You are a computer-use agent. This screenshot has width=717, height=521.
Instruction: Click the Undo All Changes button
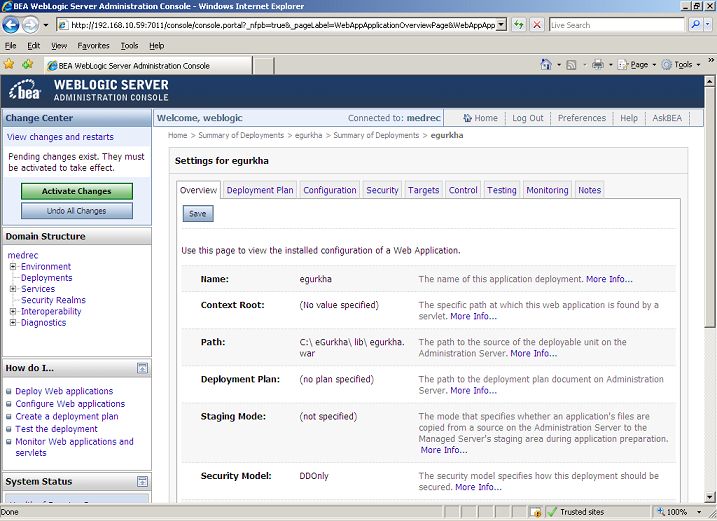tap(77, 211)
